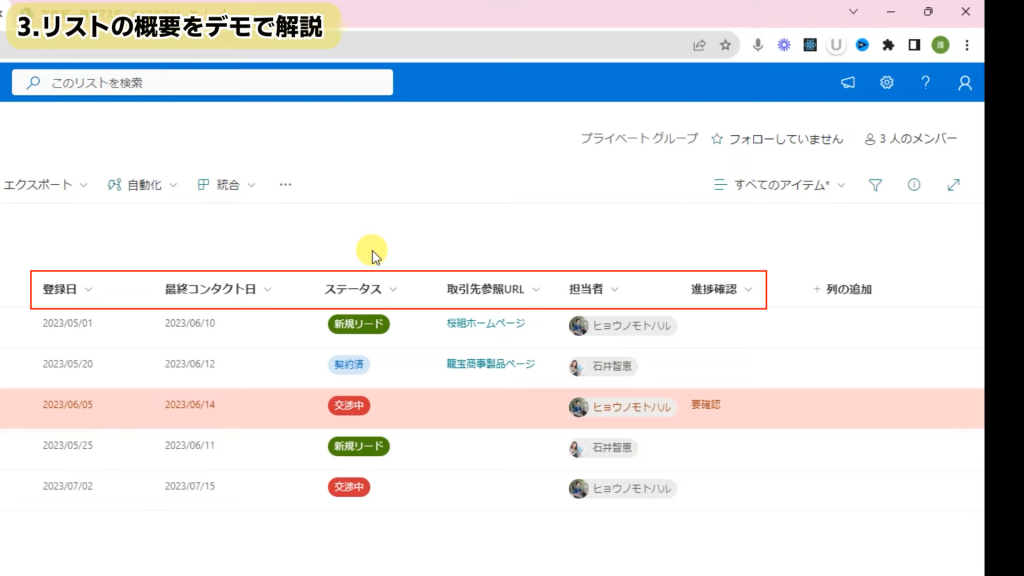Open the user account profile icon

pyautogui.click(x=964, y=83)
